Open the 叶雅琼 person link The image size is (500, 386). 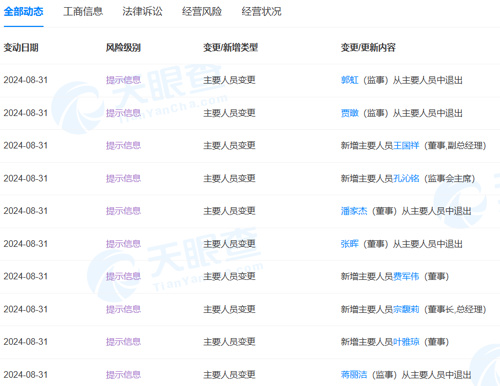click(x=406, y=342)
